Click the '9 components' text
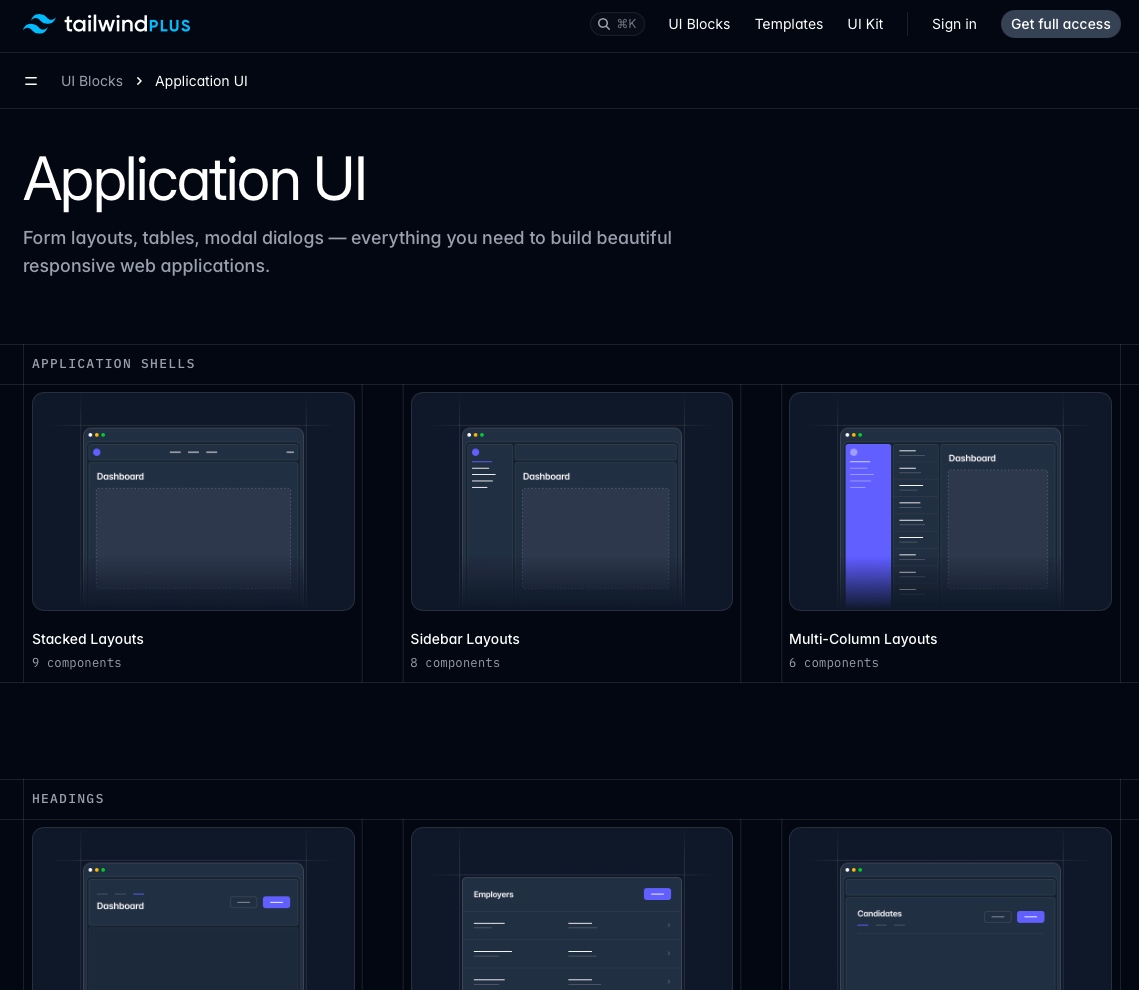This screenshot has height=990, width=1139. (x=76, y=663)
